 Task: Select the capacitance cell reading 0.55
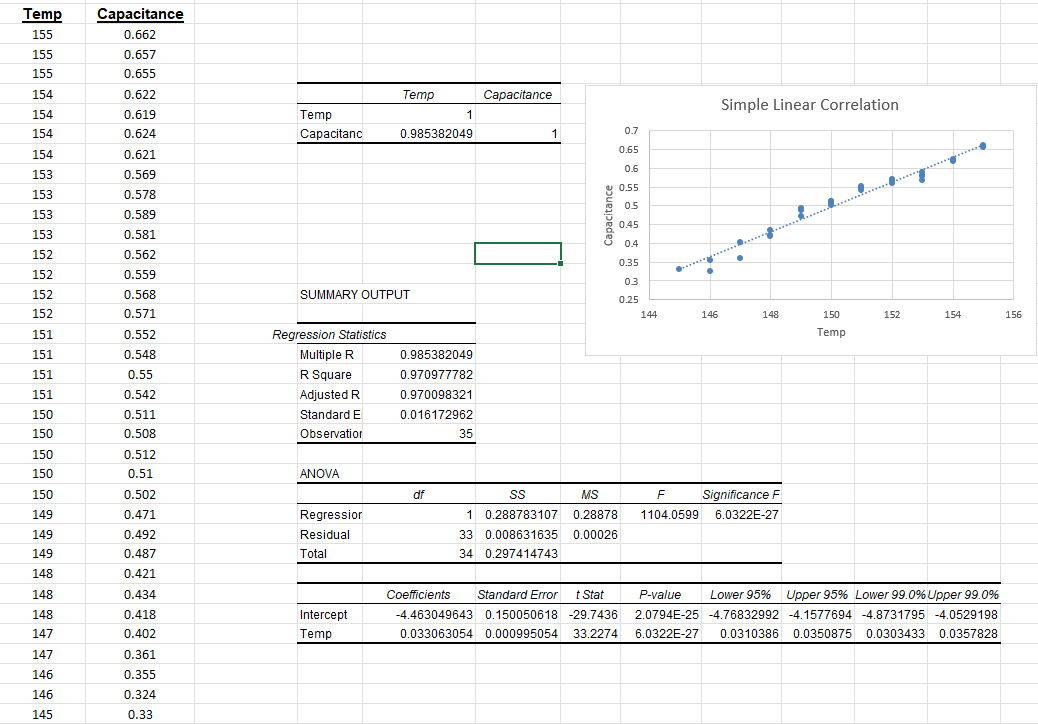click(x=140, y=375)
